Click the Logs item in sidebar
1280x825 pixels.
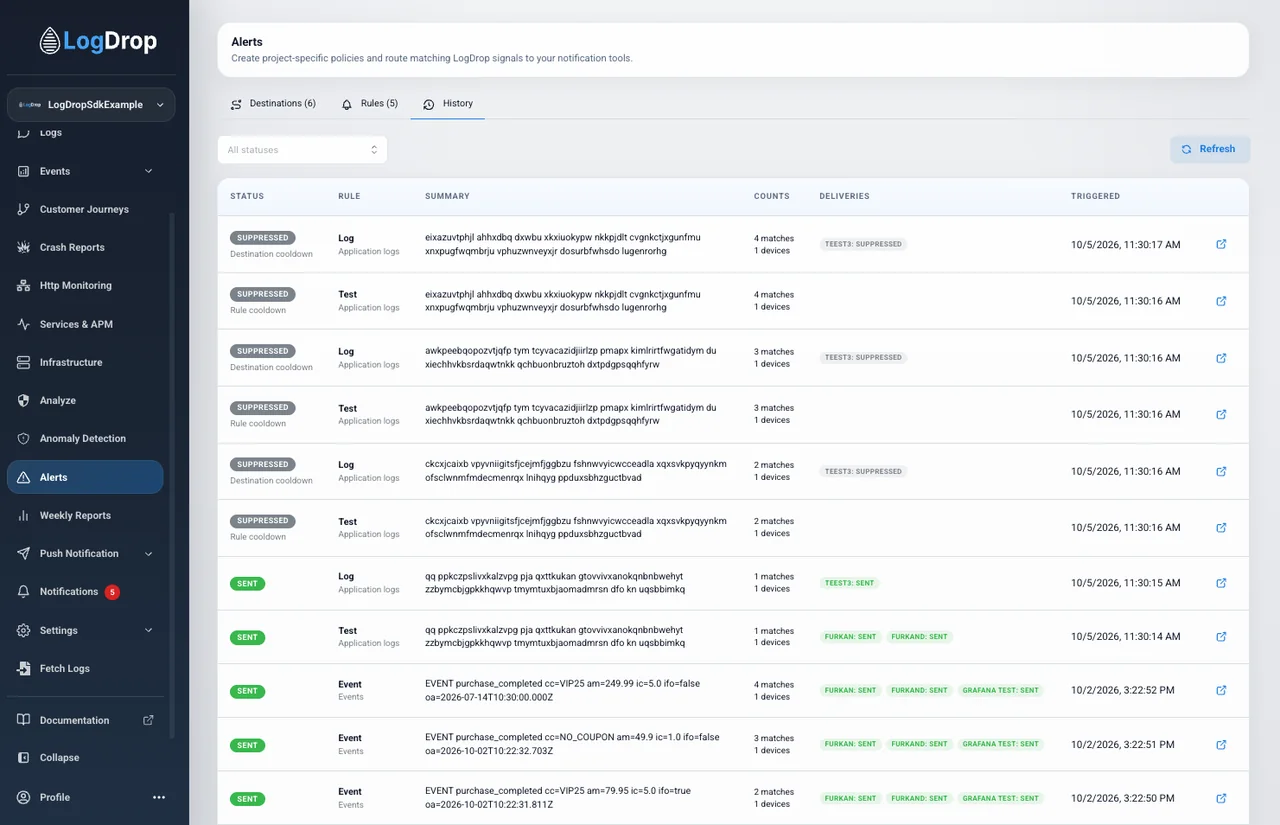point(50,132)
